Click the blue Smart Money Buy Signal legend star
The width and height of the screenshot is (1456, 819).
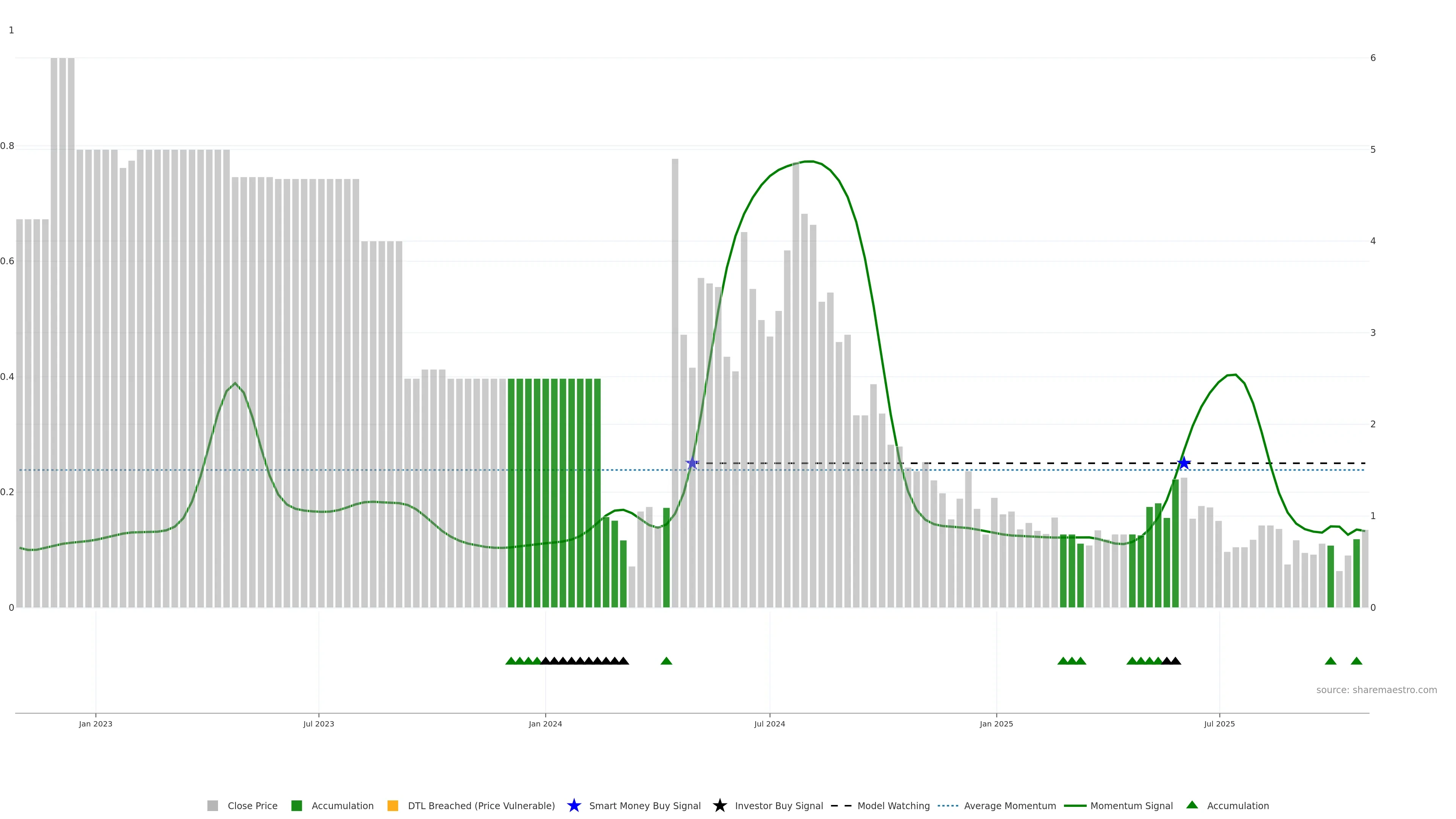(574, 805)
